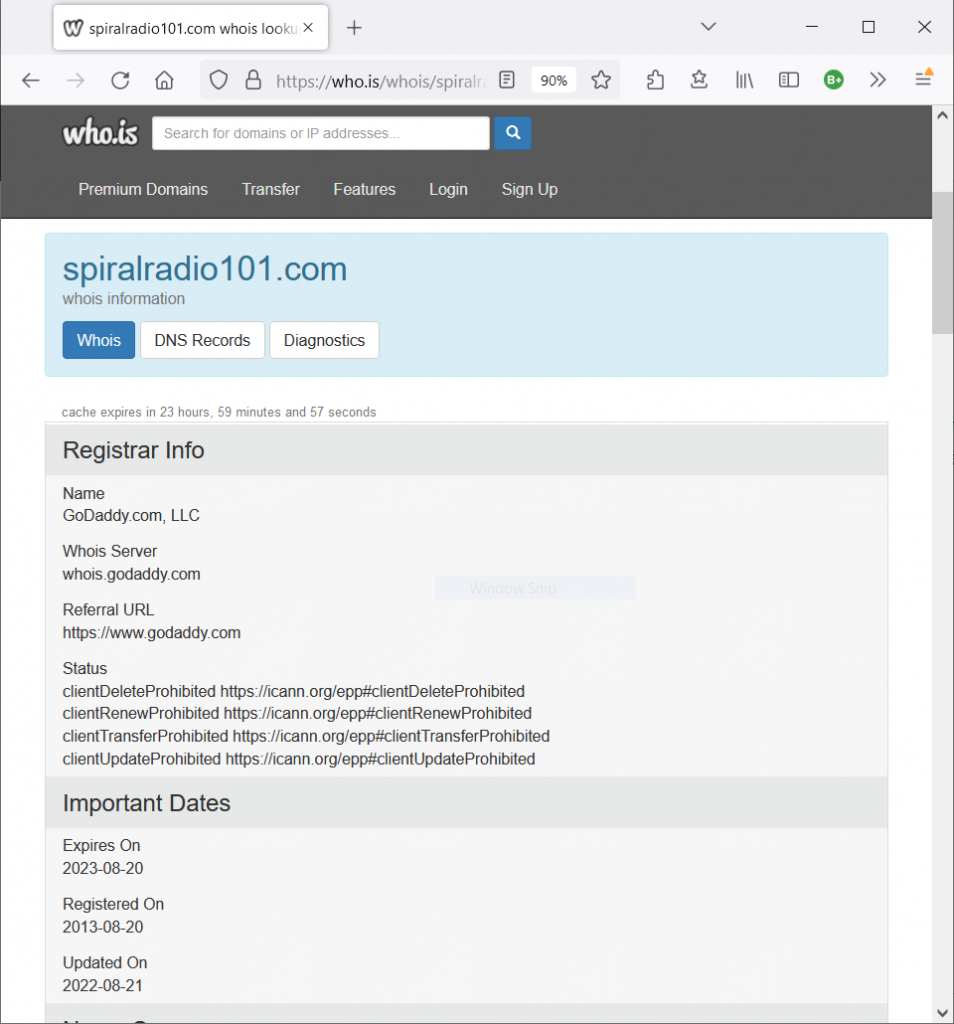Open the browser home page
Image resolution: width=954 pixels, height=1024 pixels.
tap(165, 80)
